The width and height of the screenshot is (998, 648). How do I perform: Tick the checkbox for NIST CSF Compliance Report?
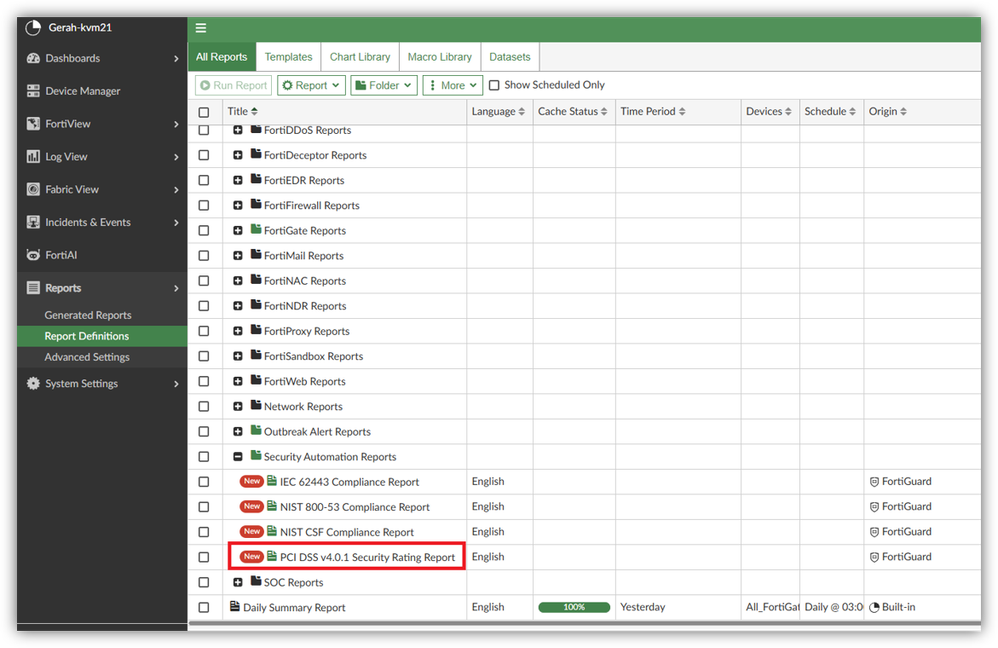tap(204, 532)
